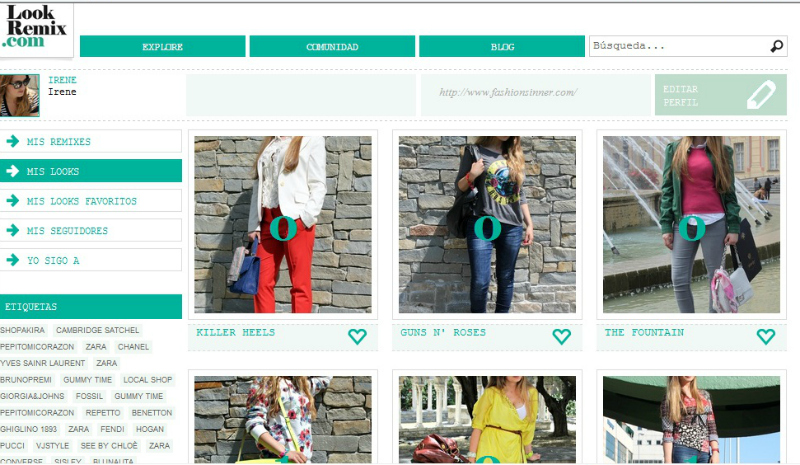Click the heart icon for Guns N' Roses
Viewport: 800px width, 465px height.
pos(561,336)
